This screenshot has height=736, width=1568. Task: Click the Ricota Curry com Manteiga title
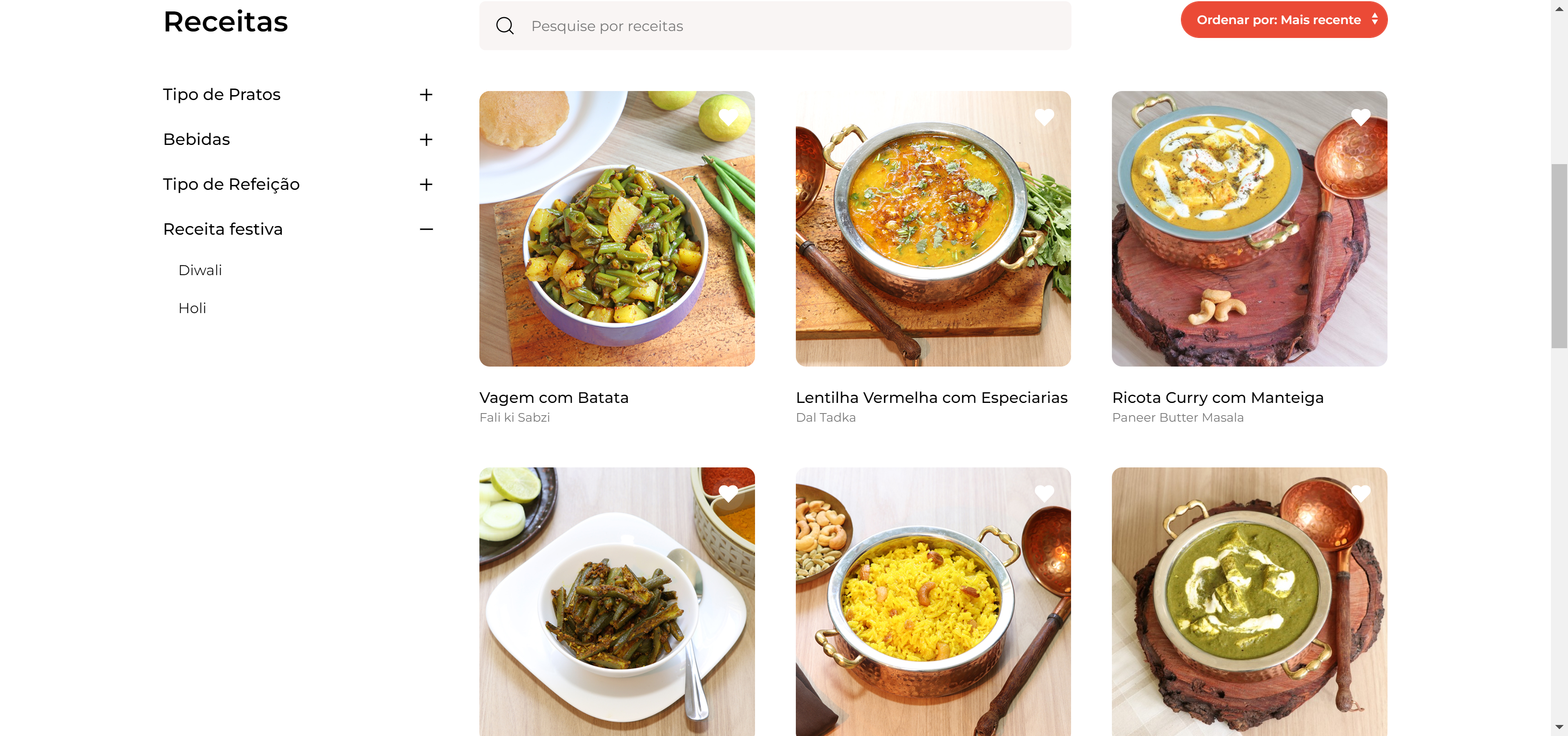pyautogui.click(x=1217, y=398)
